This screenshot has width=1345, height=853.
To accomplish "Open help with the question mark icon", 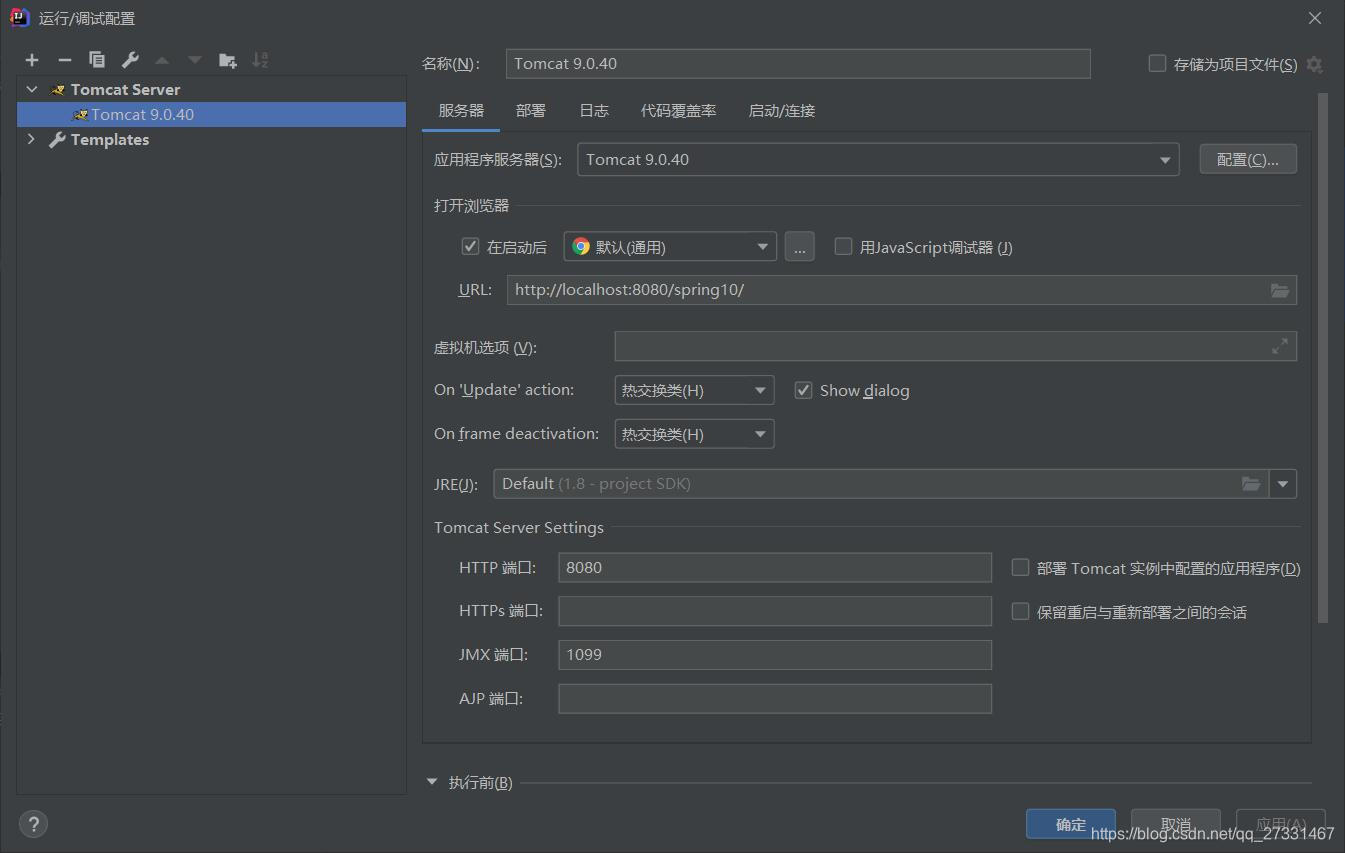I will click(33, 824).
